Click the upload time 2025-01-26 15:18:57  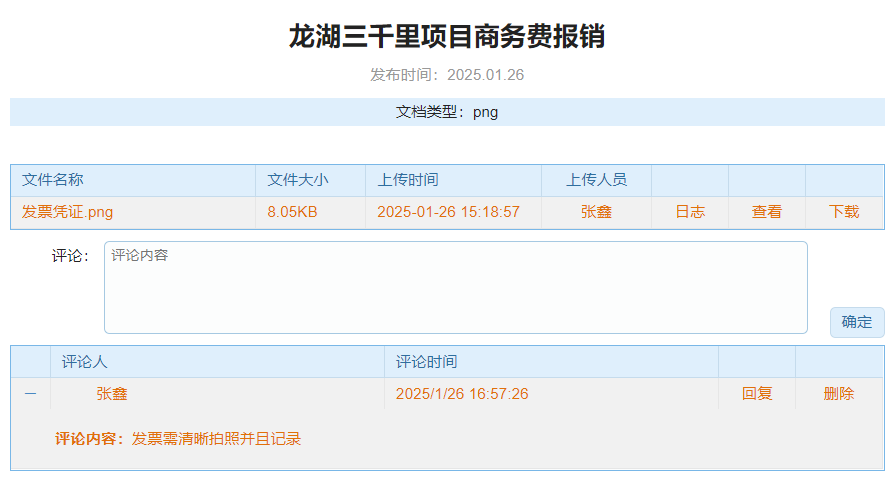tap(448, 212)
